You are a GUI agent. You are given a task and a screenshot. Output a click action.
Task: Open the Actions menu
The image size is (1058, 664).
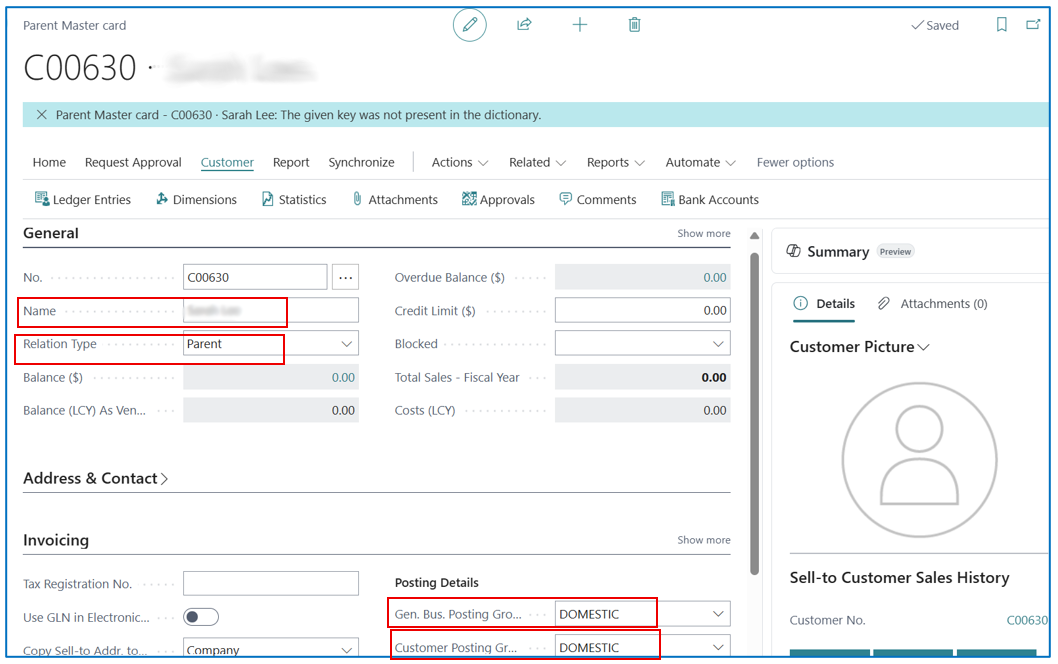(x=460, y=162)
